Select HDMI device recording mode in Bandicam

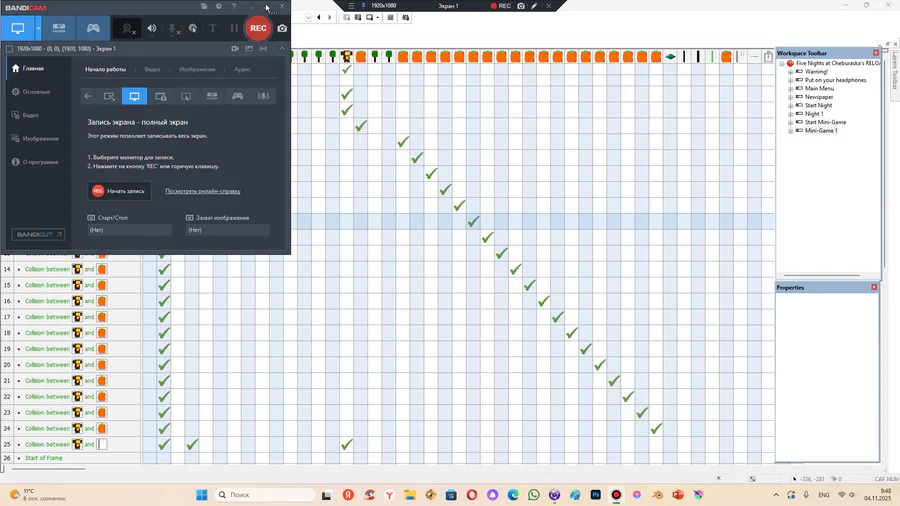(x=59, y=28)
